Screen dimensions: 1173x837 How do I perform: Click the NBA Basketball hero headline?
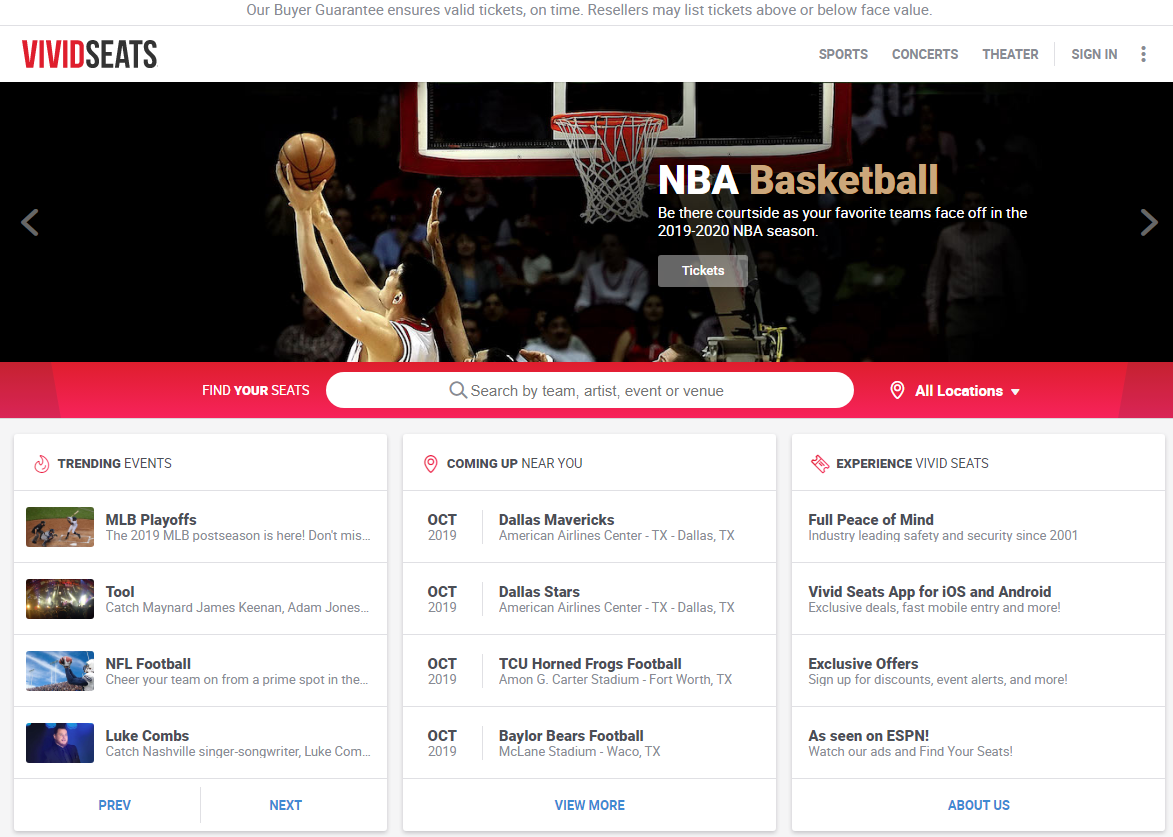click(798, 180)
